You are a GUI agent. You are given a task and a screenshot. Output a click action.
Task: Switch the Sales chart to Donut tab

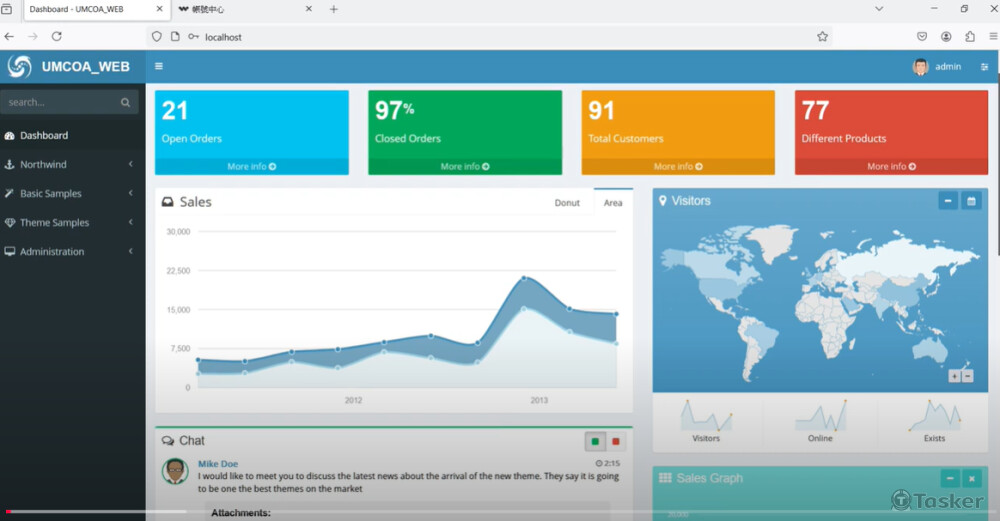pyautogui.click(x=567, y=203)
